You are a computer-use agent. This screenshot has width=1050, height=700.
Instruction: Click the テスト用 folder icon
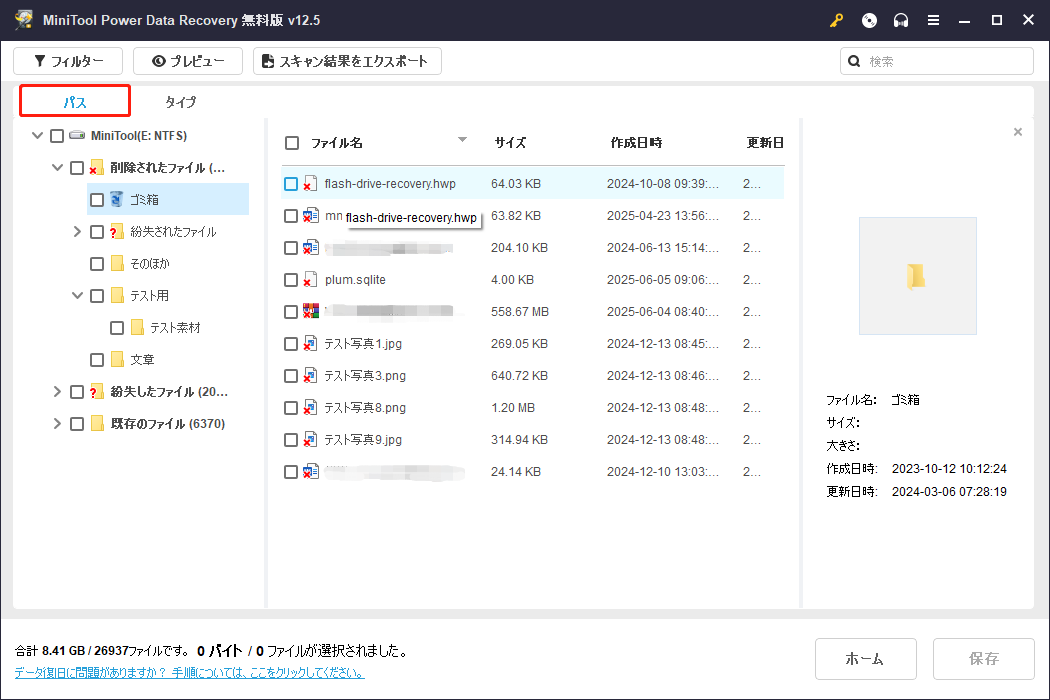point(117,295)
